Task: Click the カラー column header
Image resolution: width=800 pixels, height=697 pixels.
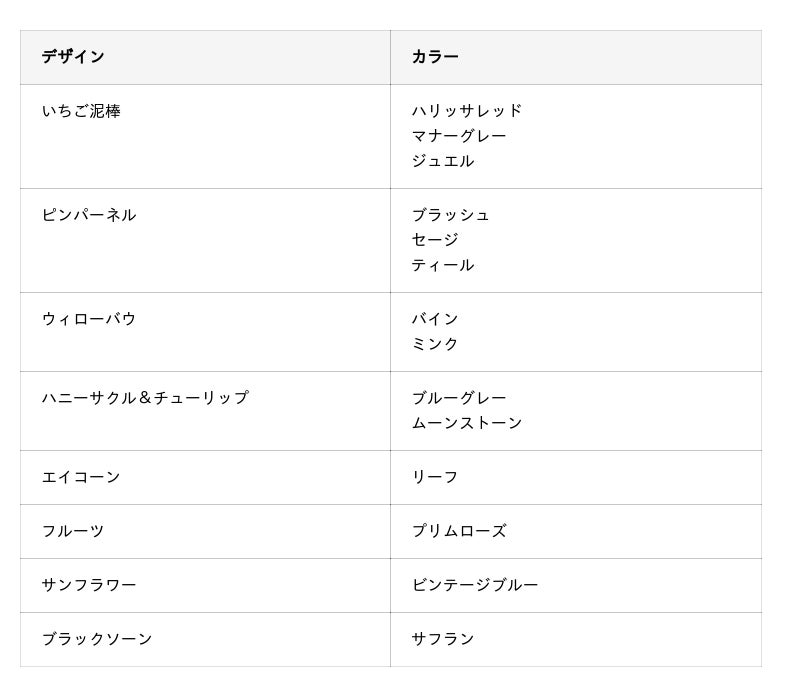Action: tap(435, 57)
